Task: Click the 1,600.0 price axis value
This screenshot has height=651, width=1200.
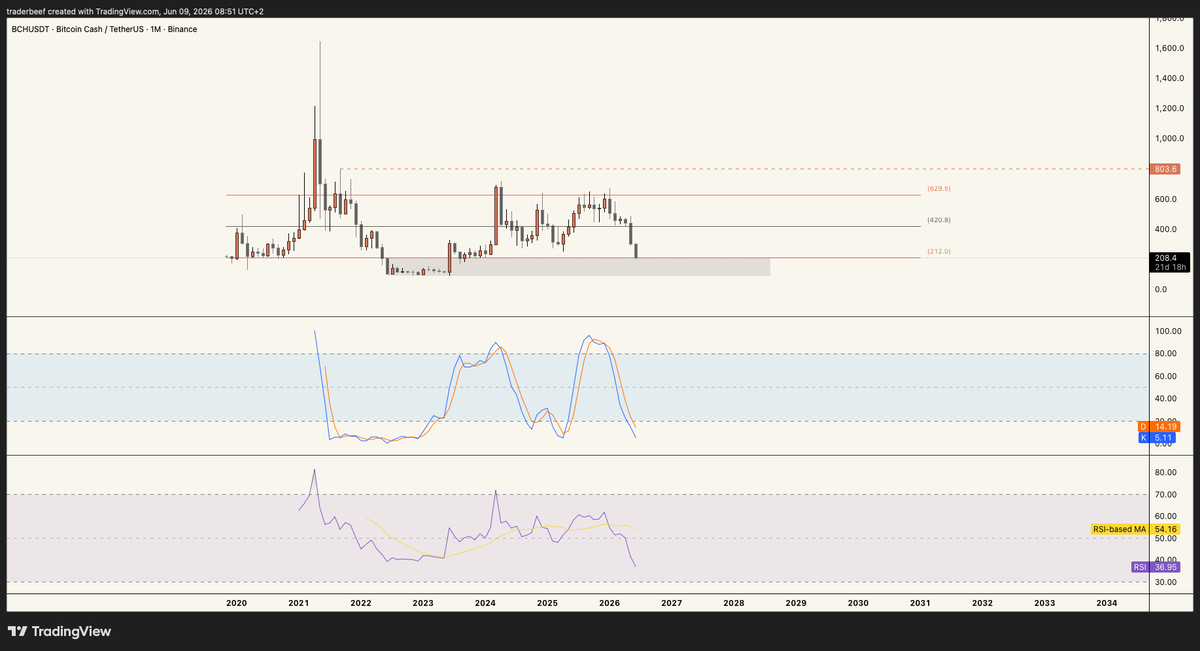Action: click(x=1169, y=48)
